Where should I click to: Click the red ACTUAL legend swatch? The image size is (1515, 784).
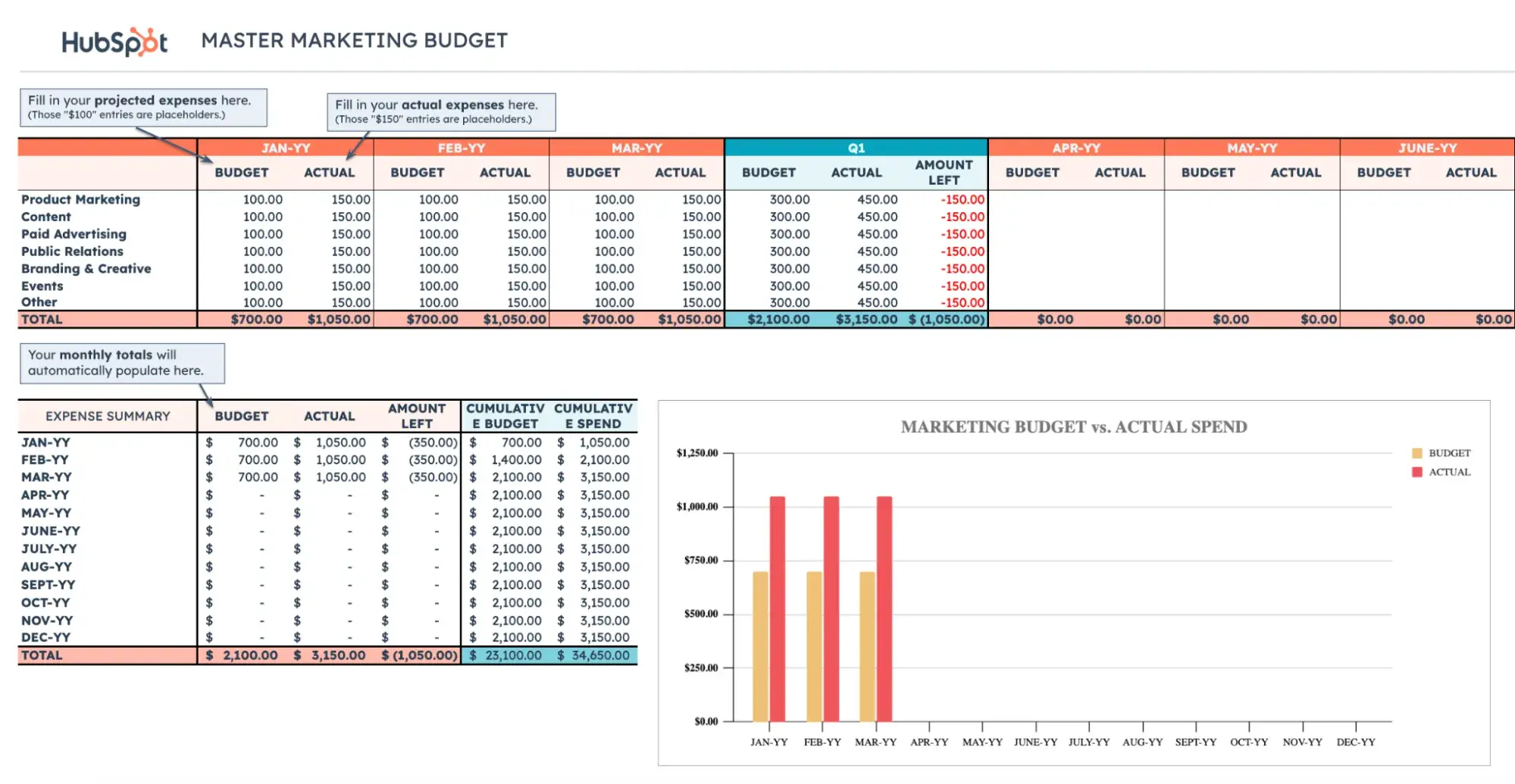click(x=1416, y=472)
